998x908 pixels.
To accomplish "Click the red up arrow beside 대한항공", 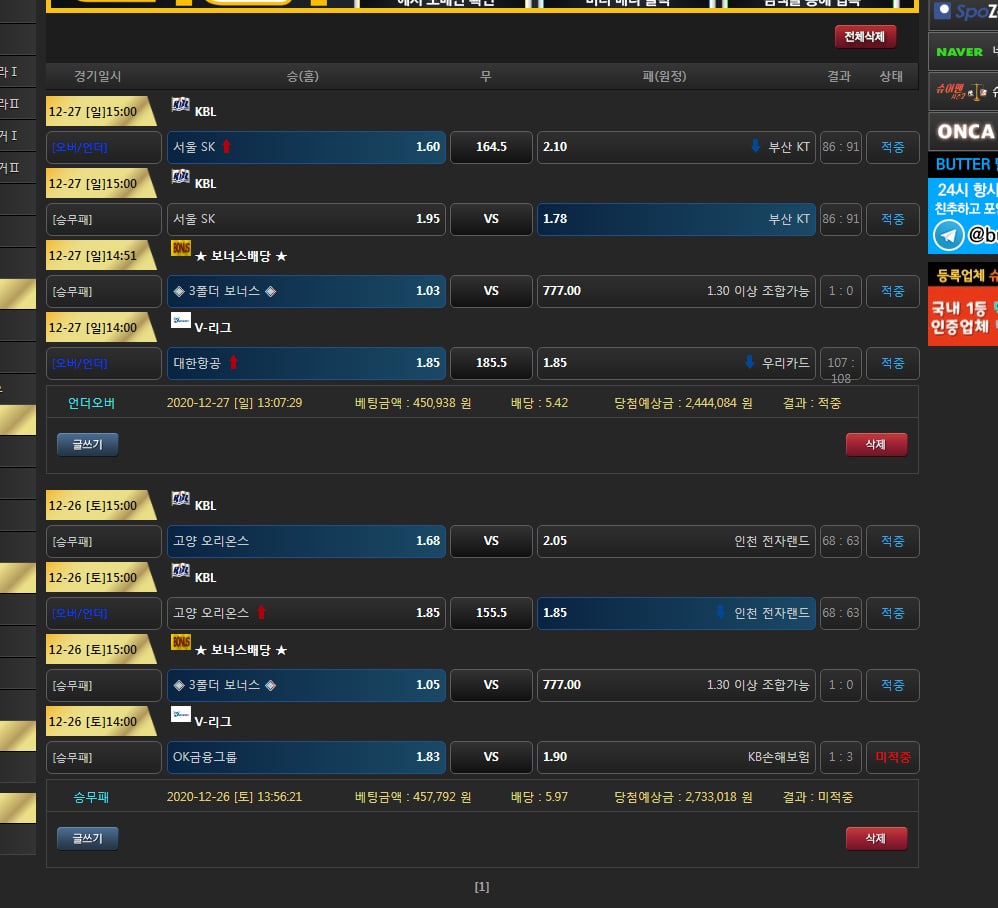I will (x=234, y=363).
